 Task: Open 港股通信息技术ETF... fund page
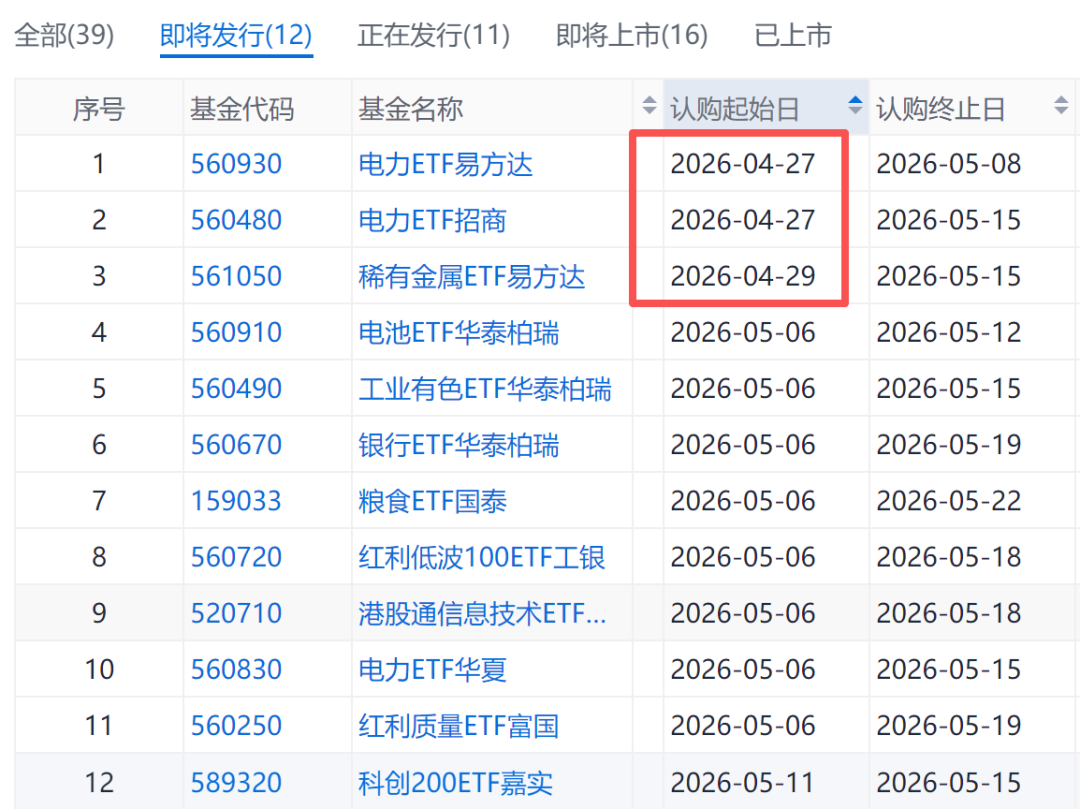[x=482, y=613]
